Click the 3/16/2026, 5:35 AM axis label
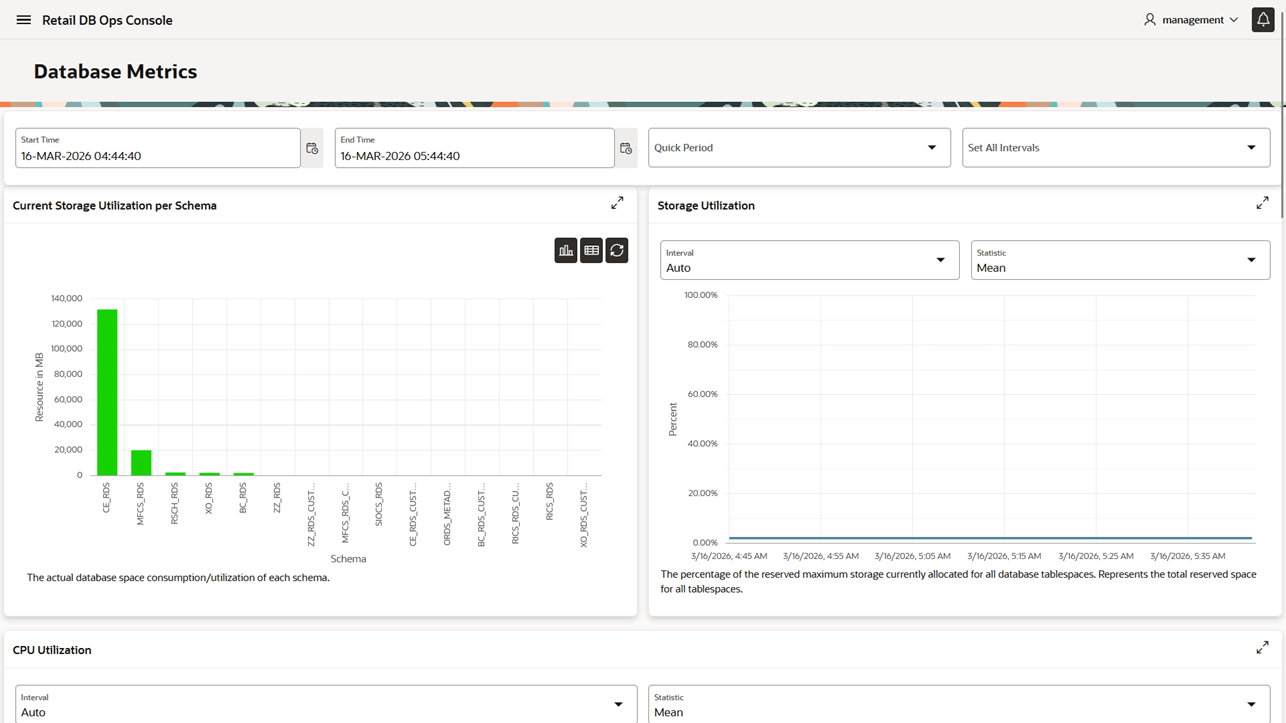This screenshot has height=723, width=1286. click(x=1188, y=556)
